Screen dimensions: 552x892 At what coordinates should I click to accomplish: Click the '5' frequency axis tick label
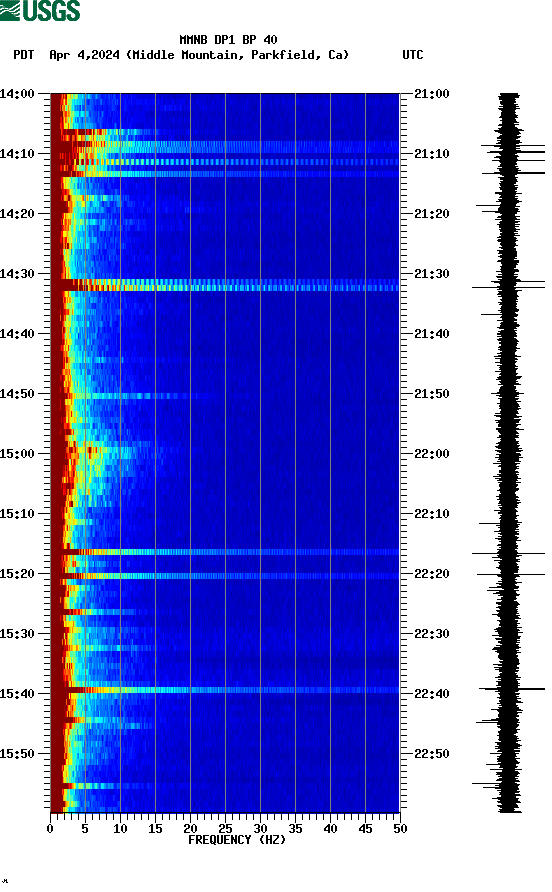coord(85,829)
